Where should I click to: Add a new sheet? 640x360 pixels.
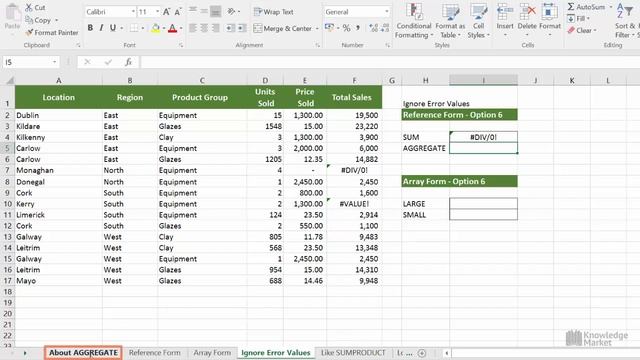click(422, 353)
